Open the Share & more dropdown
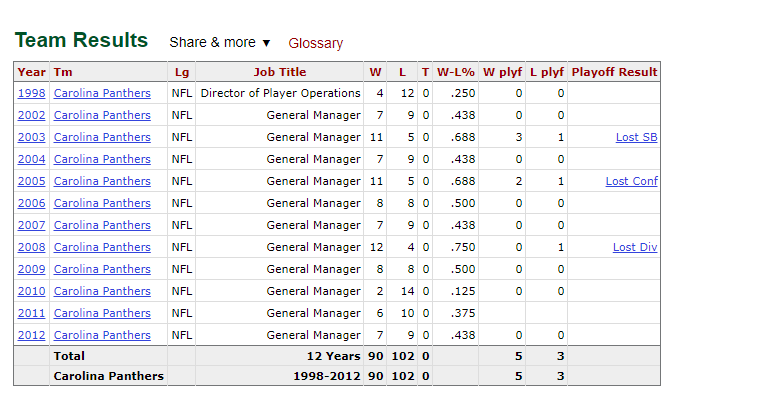This screenshot has width=763, height=397. (219, 43)
